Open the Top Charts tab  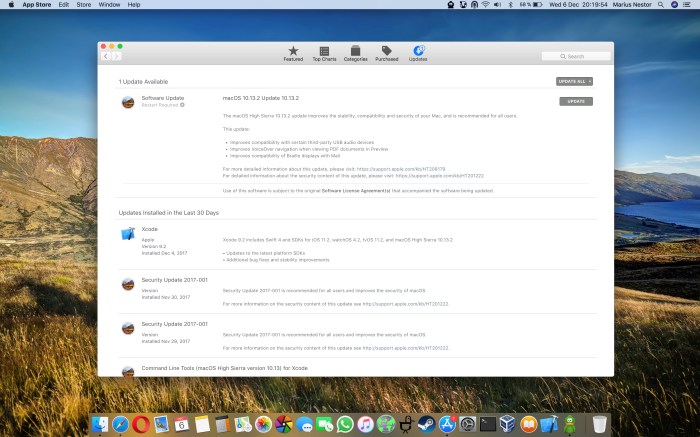click(x=324, y=53)
